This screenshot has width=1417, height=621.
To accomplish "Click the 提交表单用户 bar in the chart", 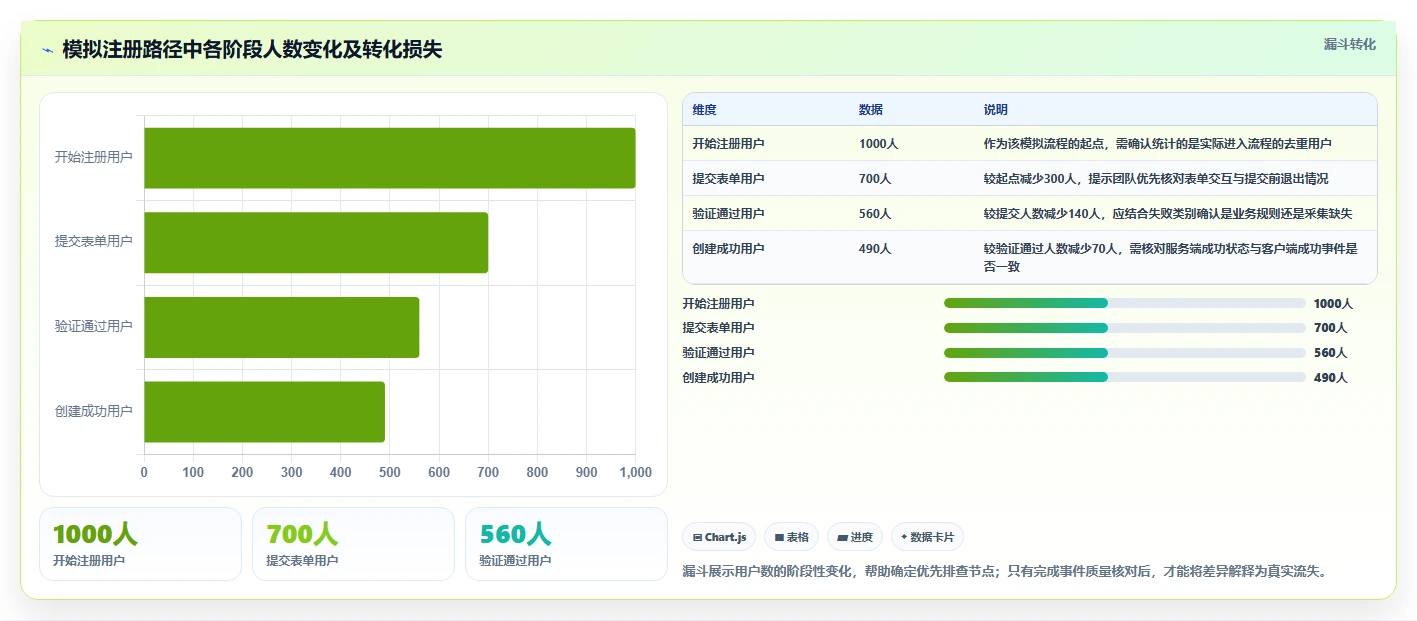I will point(316,242).
